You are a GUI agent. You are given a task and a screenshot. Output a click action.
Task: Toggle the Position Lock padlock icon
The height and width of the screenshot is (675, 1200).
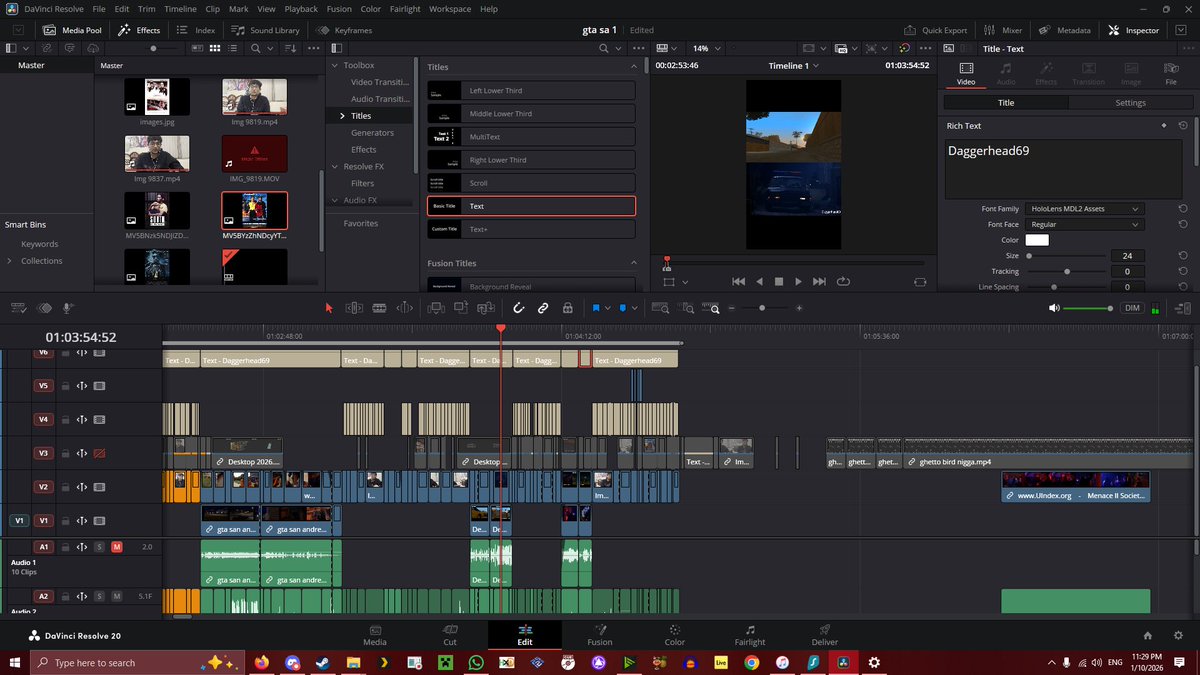(568, 308)
